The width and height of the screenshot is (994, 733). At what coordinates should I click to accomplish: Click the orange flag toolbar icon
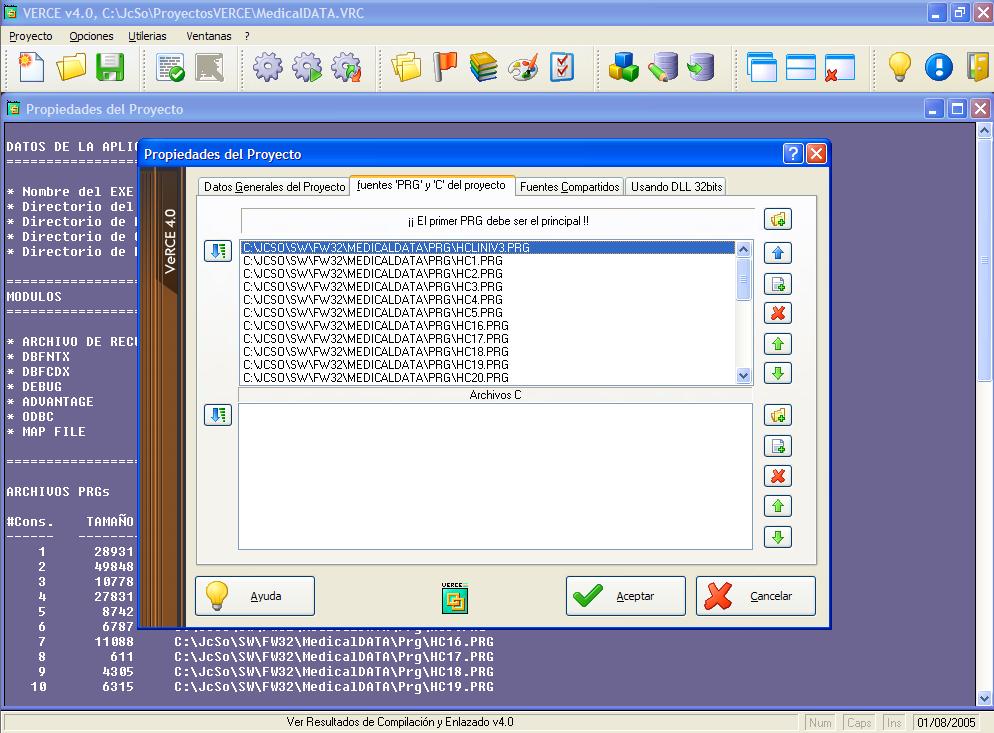pyautogui.click(x=445, y=67)
